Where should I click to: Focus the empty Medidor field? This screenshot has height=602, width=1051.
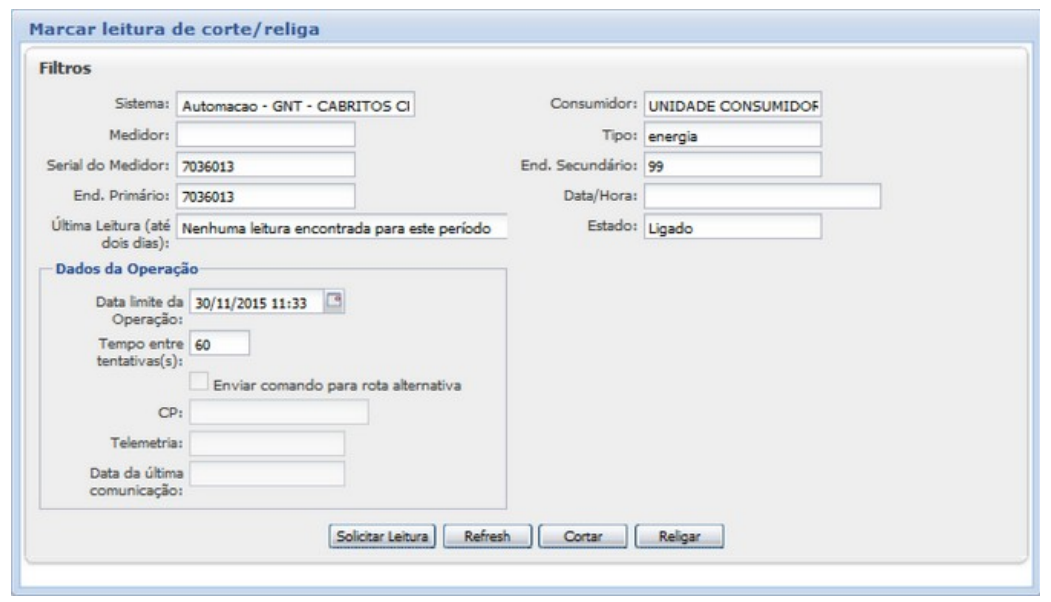pyautogui.click(x=265, y=134)
